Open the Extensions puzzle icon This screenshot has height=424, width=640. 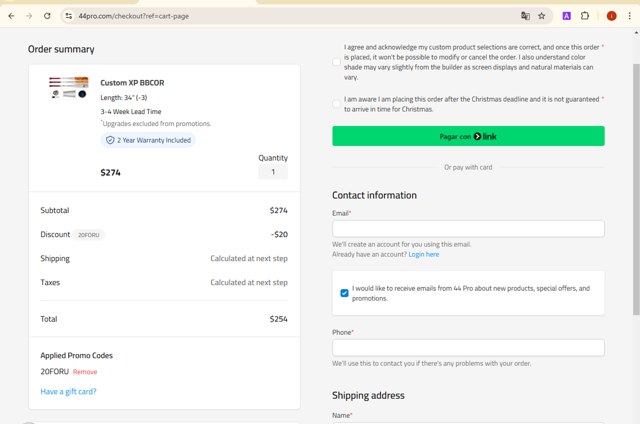(586, 16)
